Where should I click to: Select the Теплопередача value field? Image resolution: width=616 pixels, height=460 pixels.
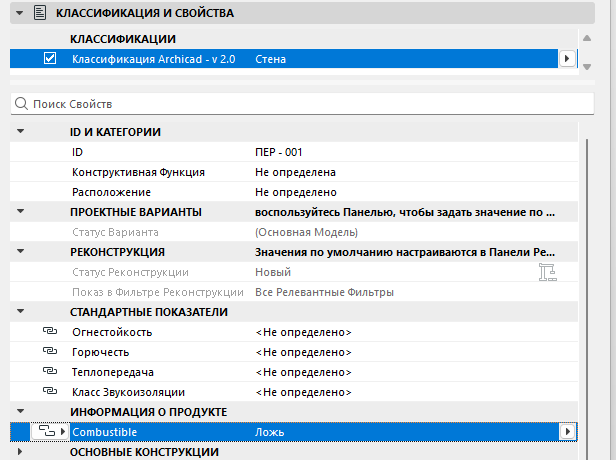303,372
